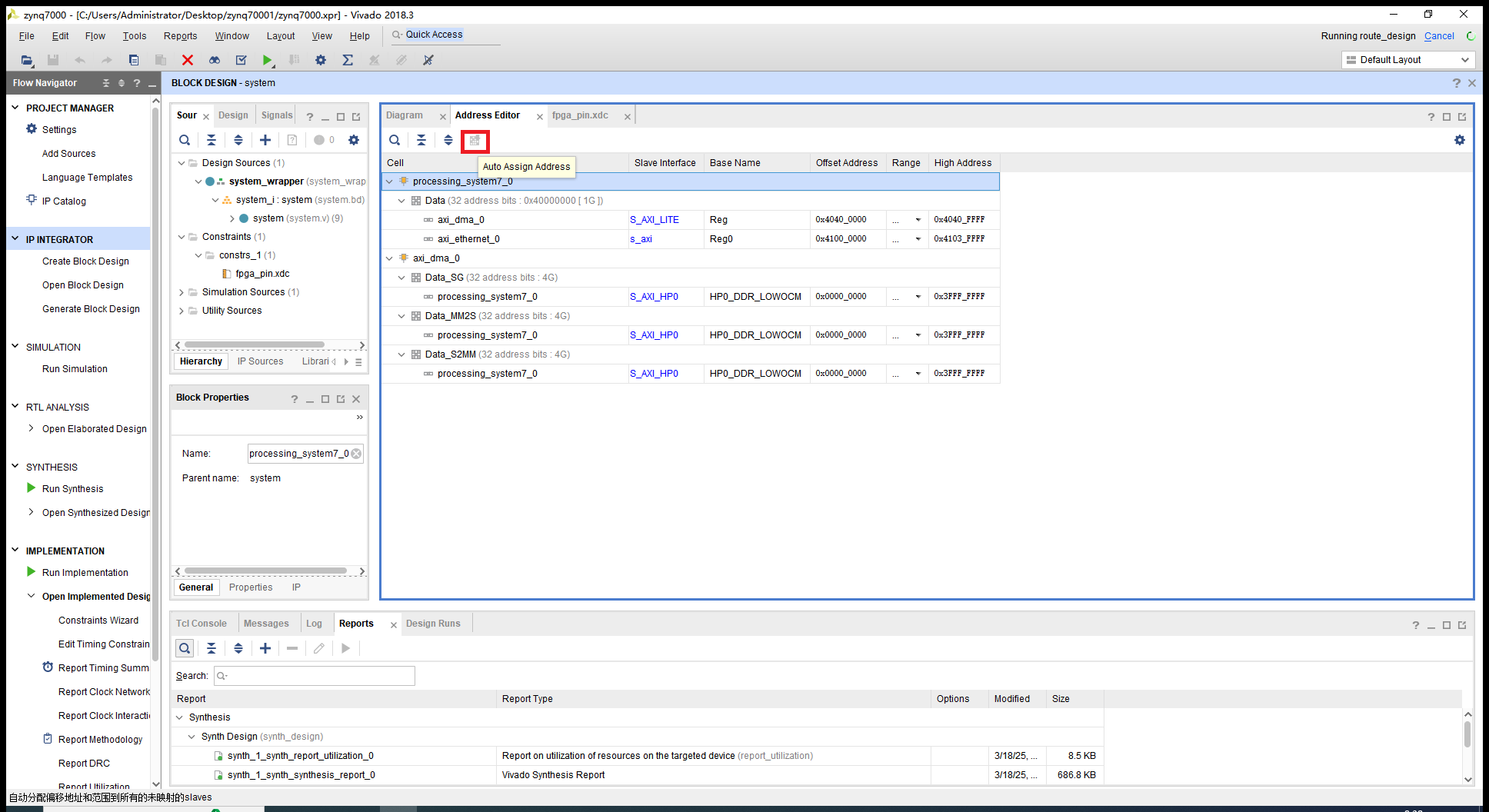Switch to the Diagram tab
This screenshot has width=1489, height=812.
click(405, 115)
